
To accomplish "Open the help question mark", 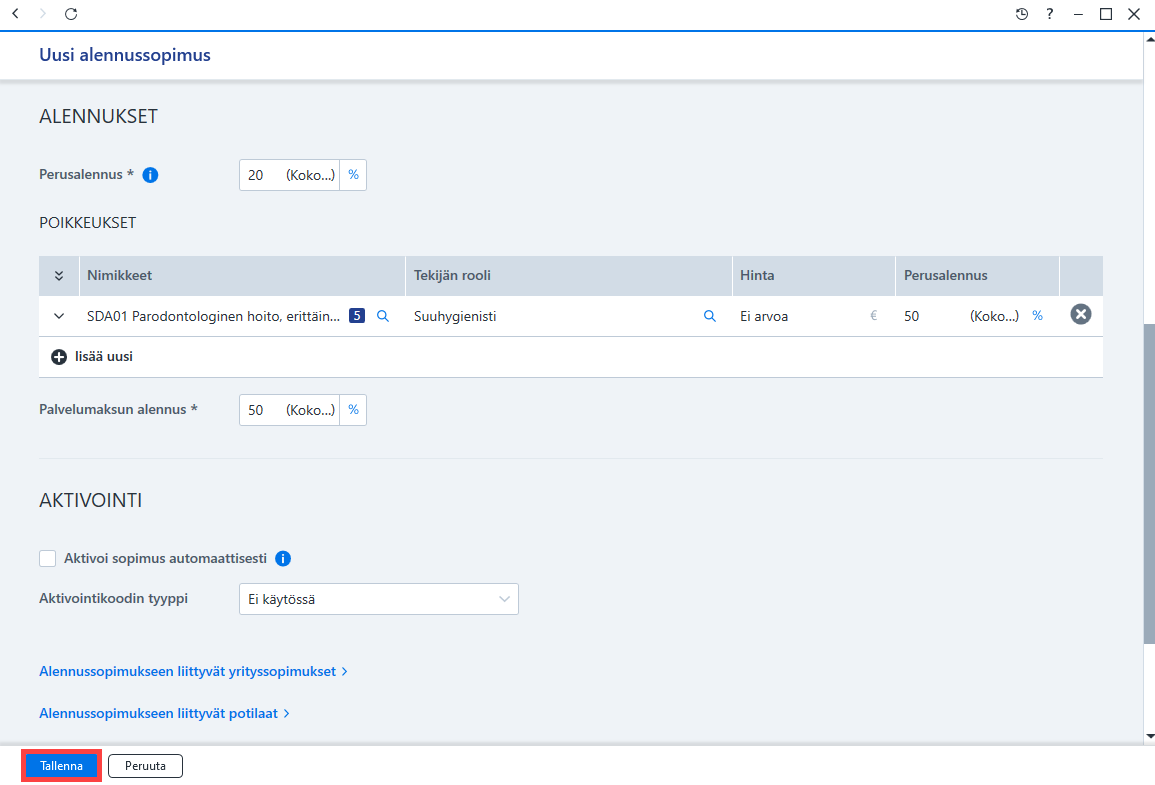I will (x=1050, y=14).
